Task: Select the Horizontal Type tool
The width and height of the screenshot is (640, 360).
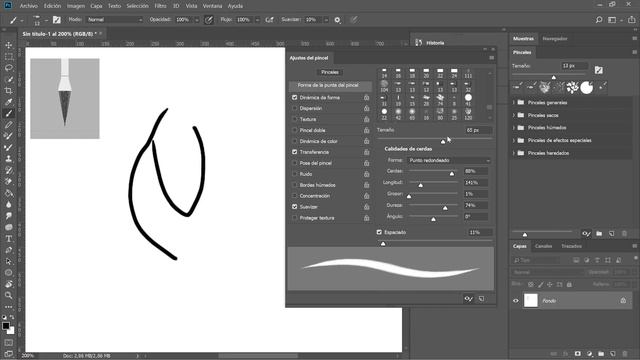Action: click(9, 239)
